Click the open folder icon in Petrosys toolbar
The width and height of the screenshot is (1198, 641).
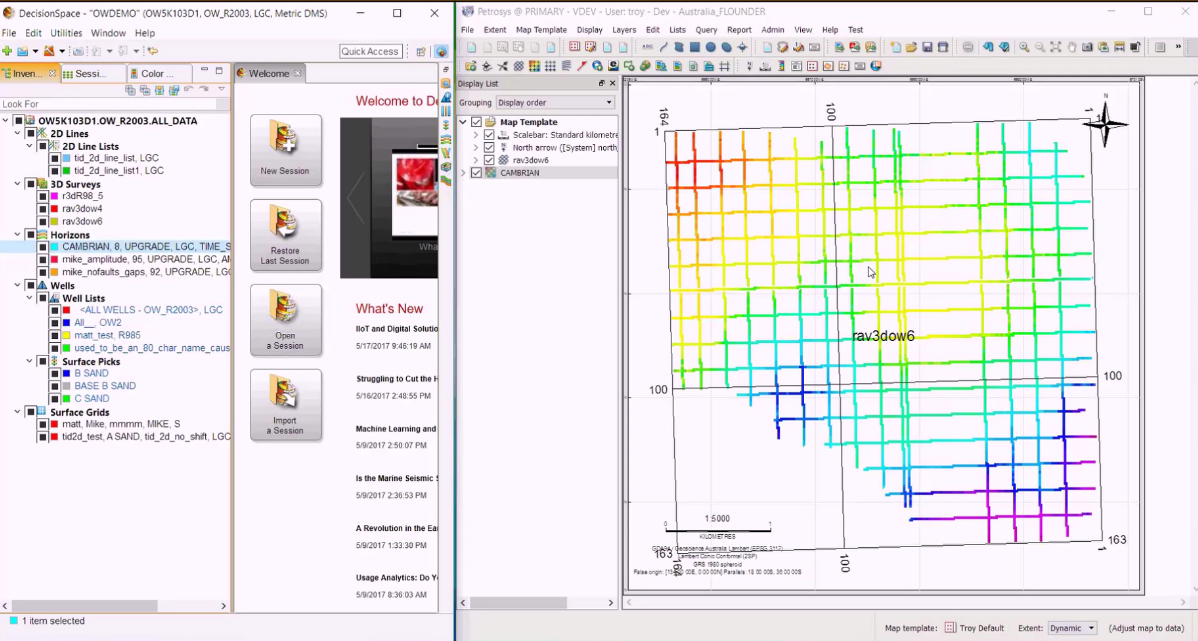point(911,47)
